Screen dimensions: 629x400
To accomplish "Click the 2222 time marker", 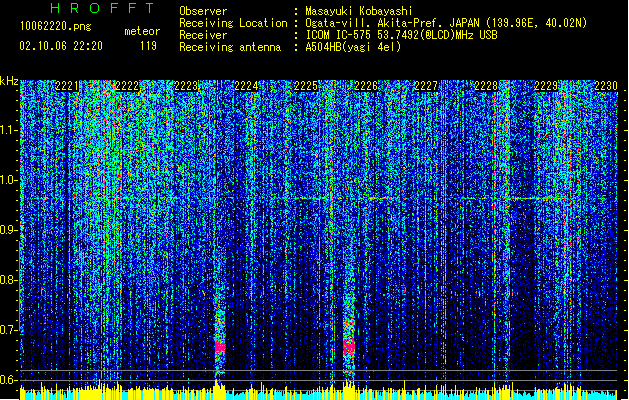I will click(127, 86).
